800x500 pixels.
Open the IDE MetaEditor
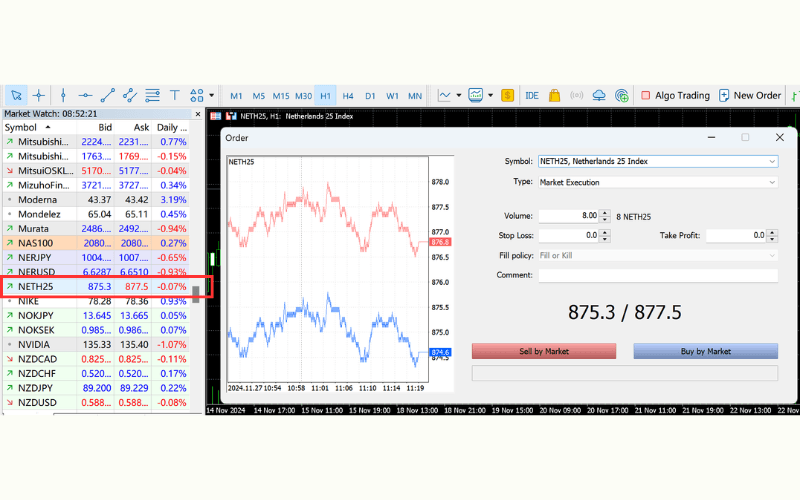pyautogui.click(x=532, y=96)
